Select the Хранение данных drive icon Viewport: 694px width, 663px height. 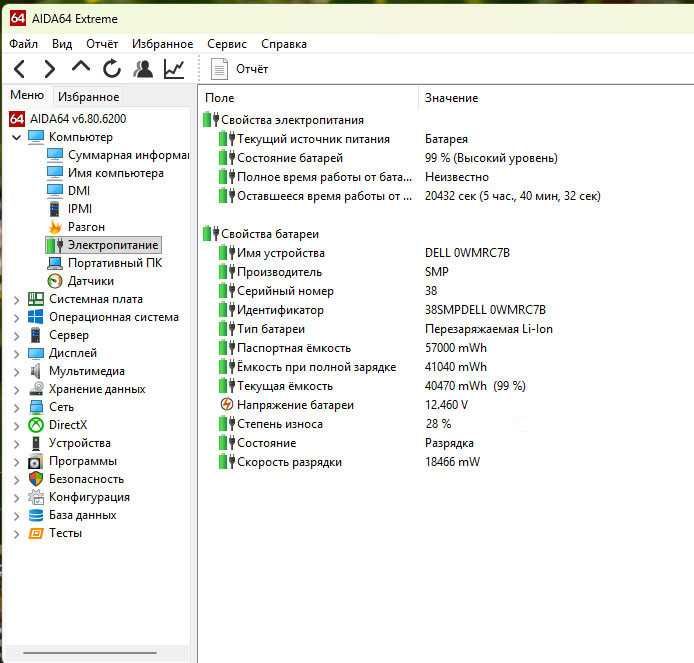click(36, 389)
